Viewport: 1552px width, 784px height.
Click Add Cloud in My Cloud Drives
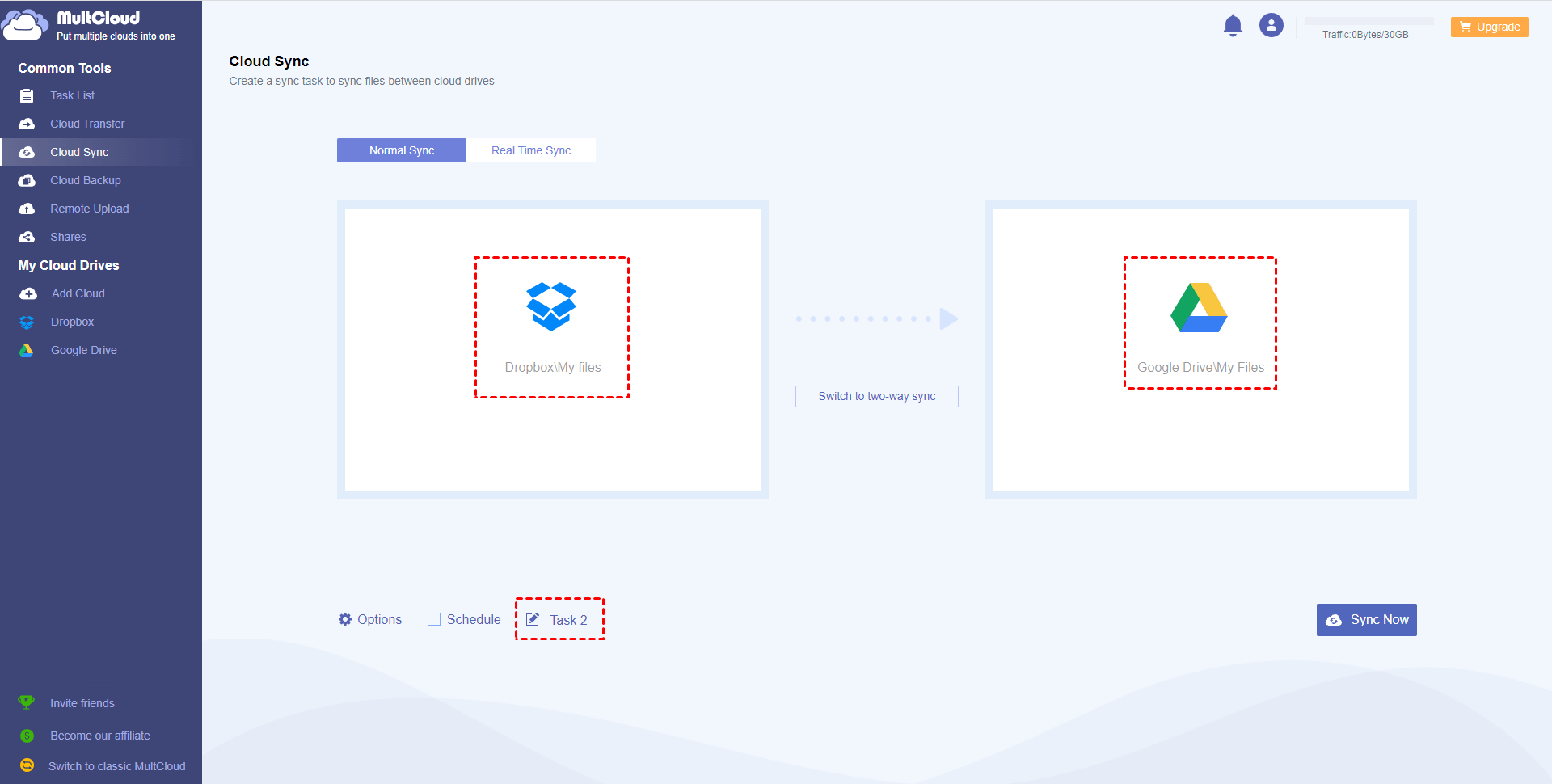[78, 293]
